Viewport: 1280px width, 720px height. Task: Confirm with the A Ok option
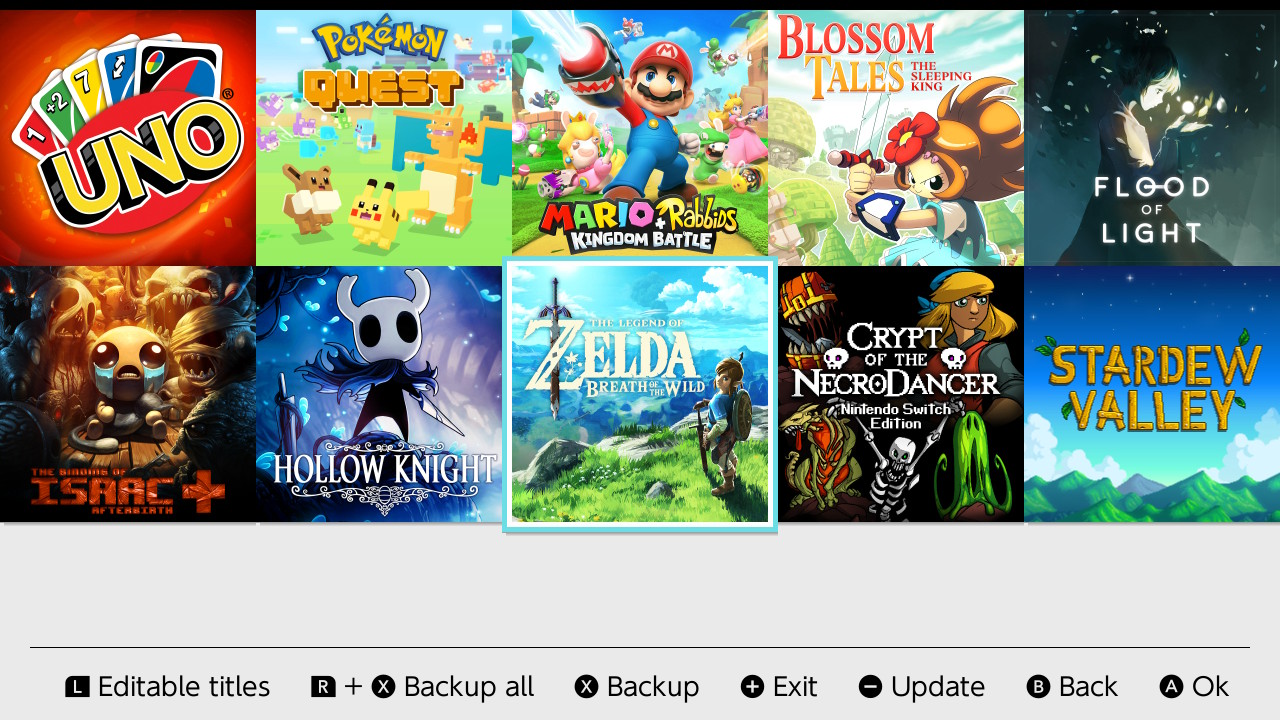tap(1194, 687)
